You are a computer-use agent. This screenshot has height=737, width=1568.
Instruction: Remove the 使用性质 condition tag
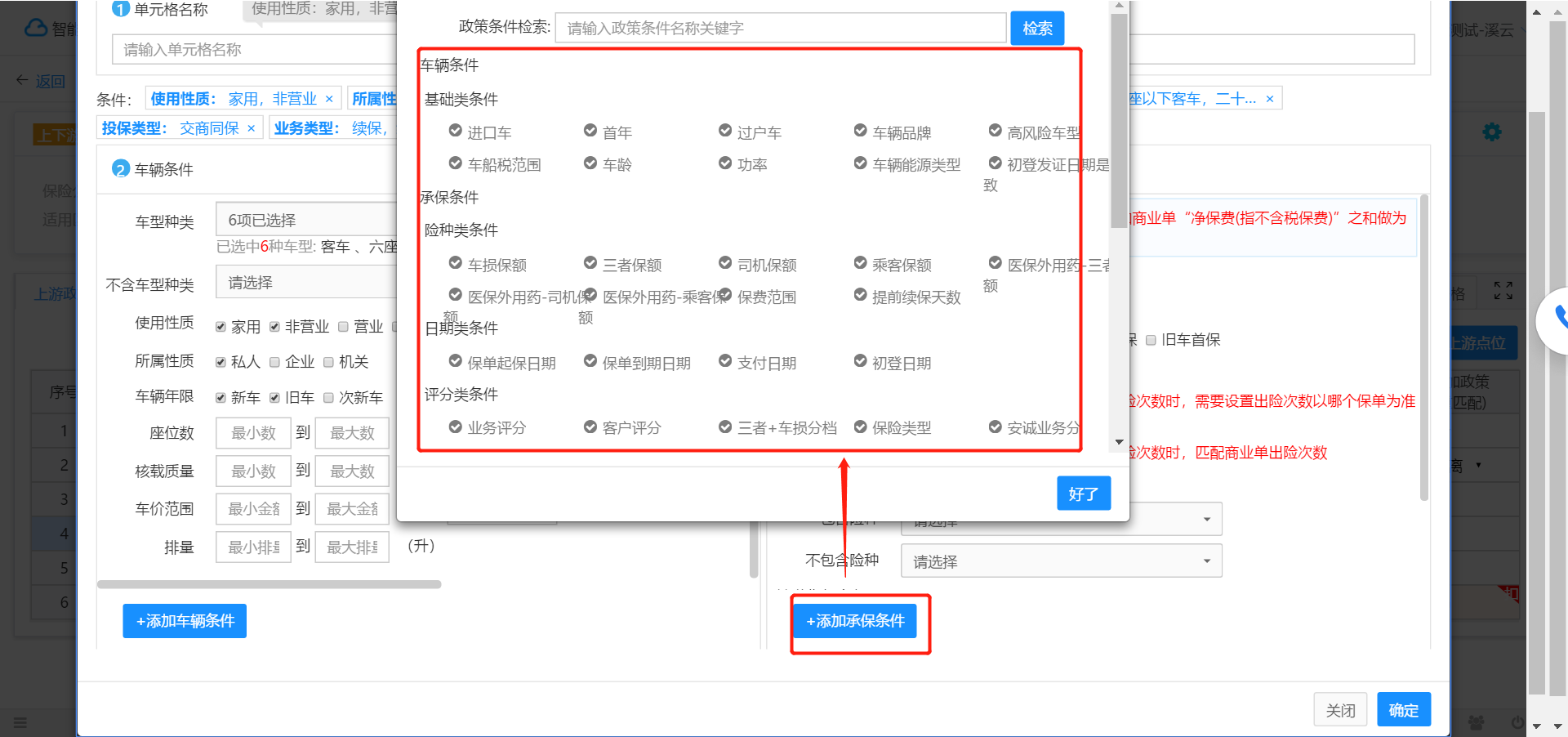[x=329, y=99]
